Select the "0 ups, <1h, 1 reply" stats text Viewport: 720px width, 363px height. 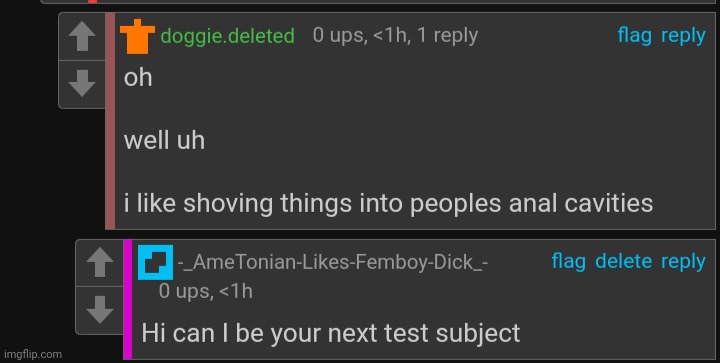click(x=395, y=35)
